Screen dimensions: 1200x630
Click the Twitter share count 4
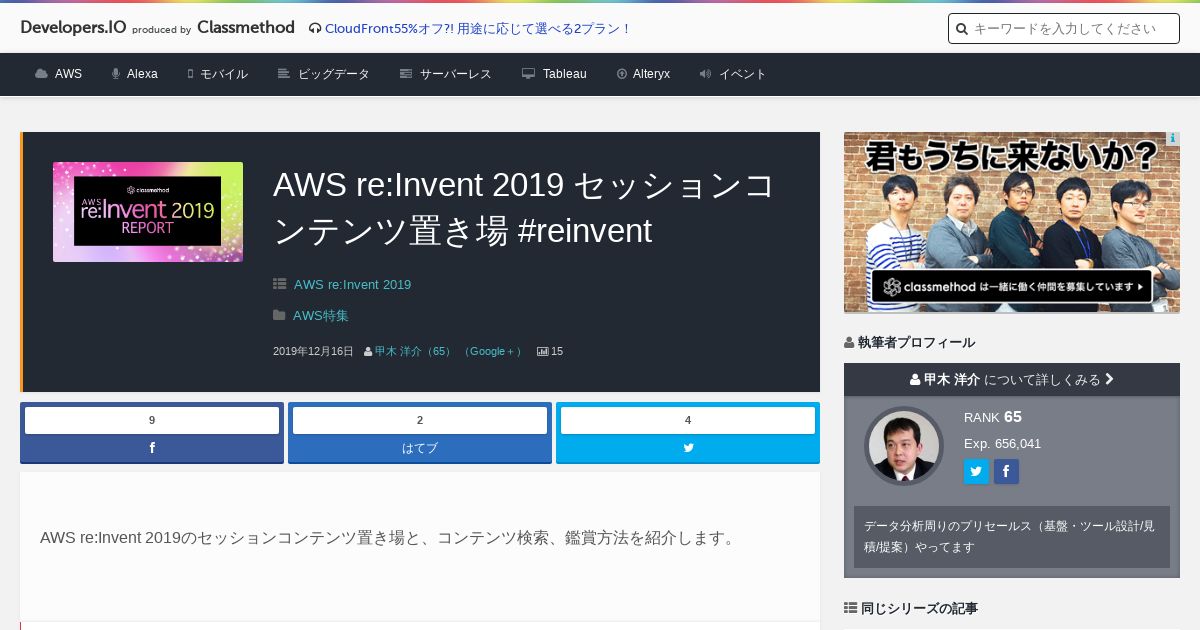coord(688,420)
